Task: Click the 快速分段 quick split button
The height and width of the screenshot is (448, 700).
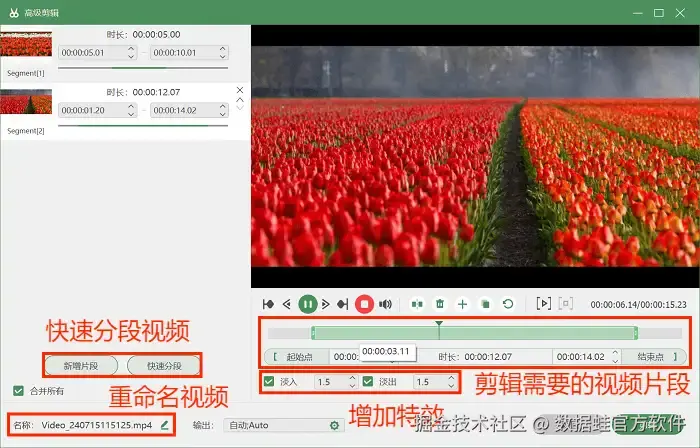Action: point(164,366)
